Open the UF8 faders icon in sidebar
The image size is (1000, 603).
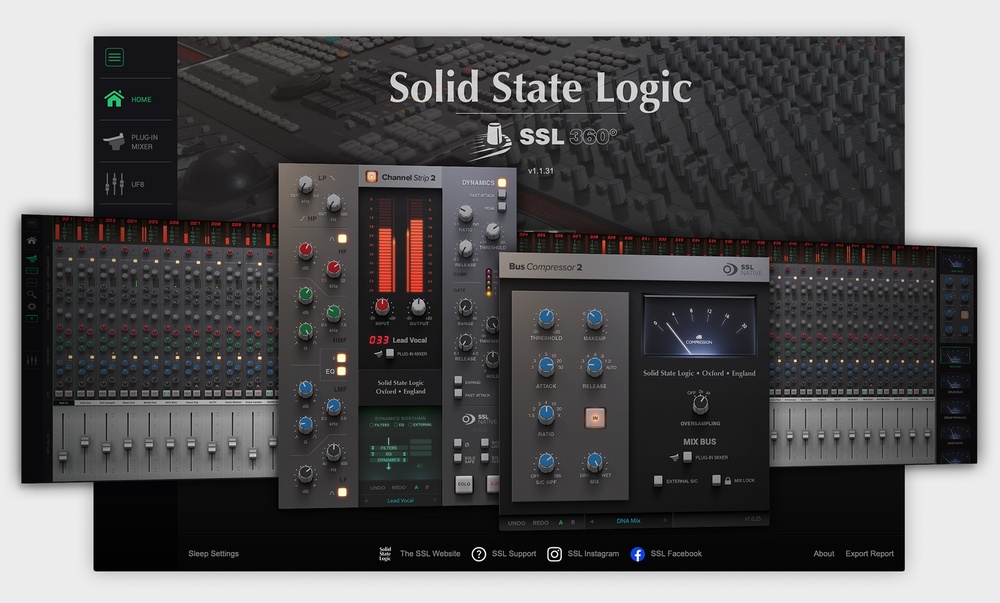click(x=114, y=184)
